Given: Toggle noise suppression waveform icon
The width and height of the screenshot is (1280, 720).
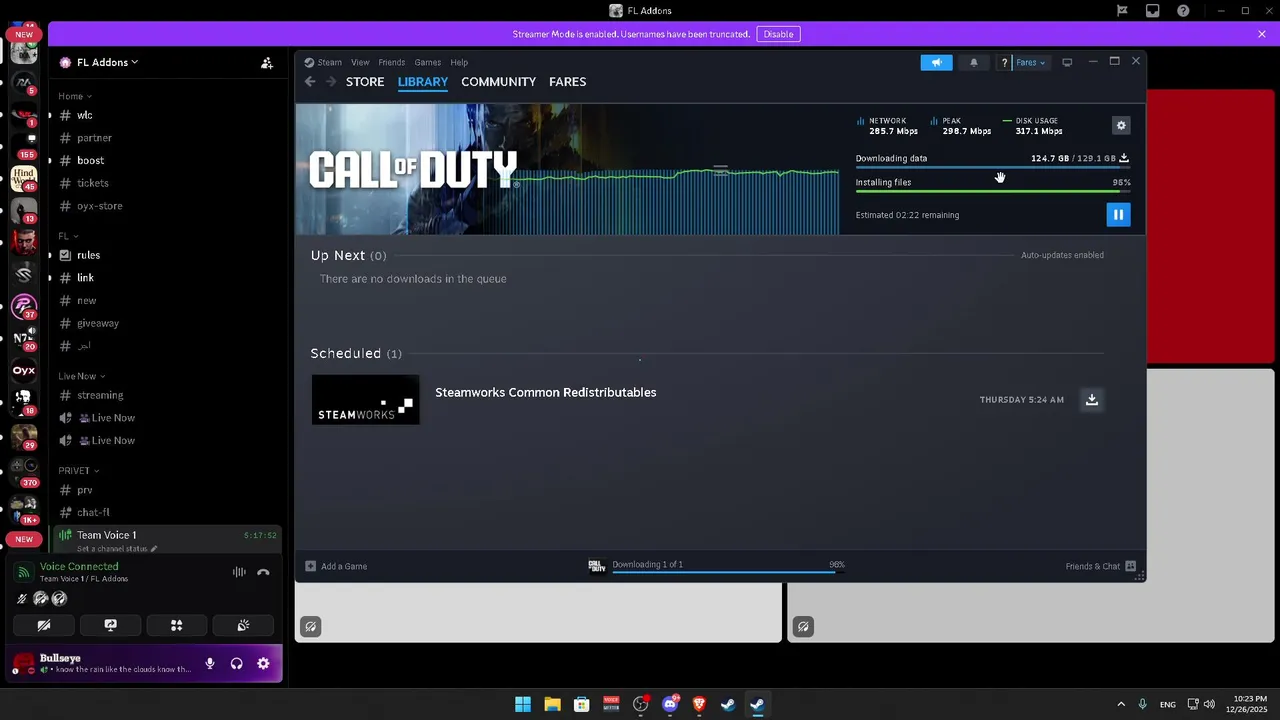Looking at the screenshot, I should pos(239,572).
